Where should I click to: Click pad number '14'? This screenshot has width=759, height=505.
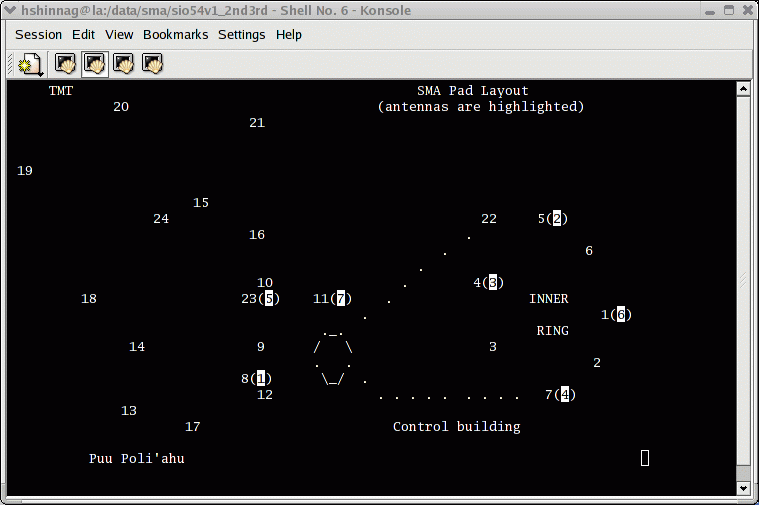click(137, 347)
